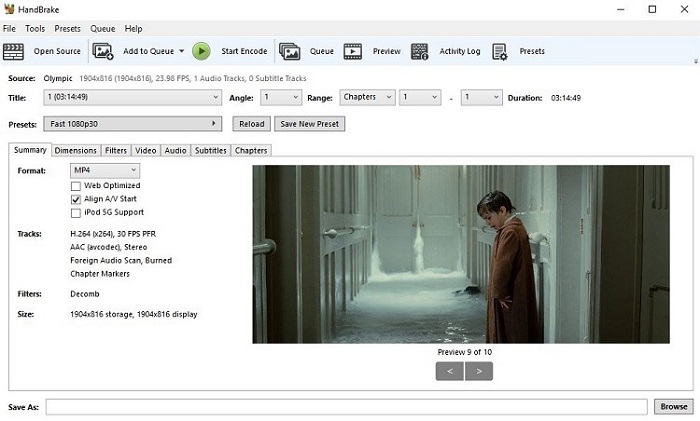Click the source name 'Olympic'
700x421 pixels.
pyautogui.click(x=58, y=79)
